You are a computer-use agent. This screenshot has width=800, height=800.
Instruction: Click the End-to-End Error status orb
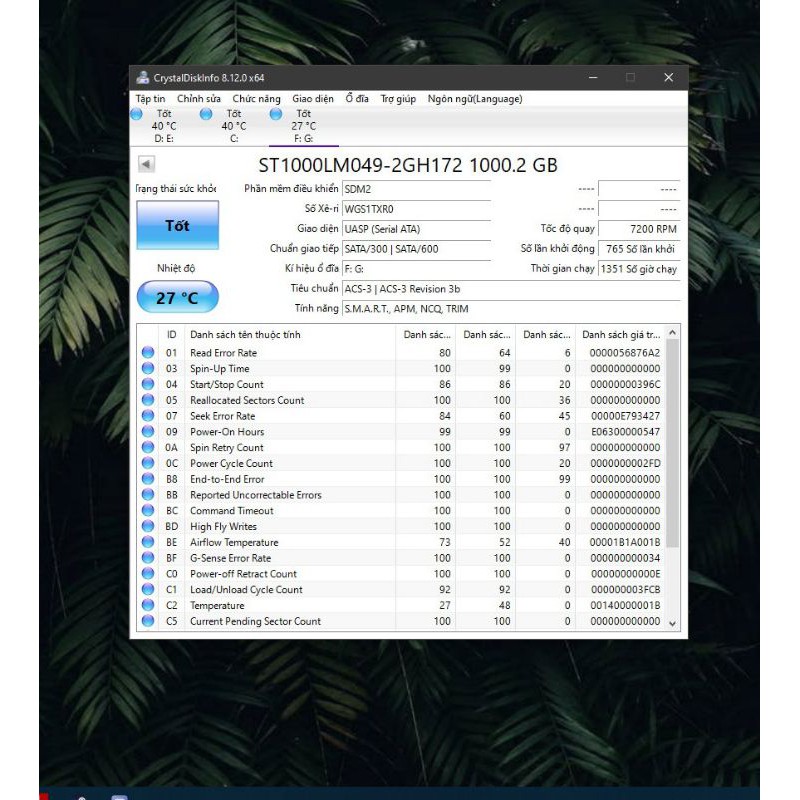148,479
